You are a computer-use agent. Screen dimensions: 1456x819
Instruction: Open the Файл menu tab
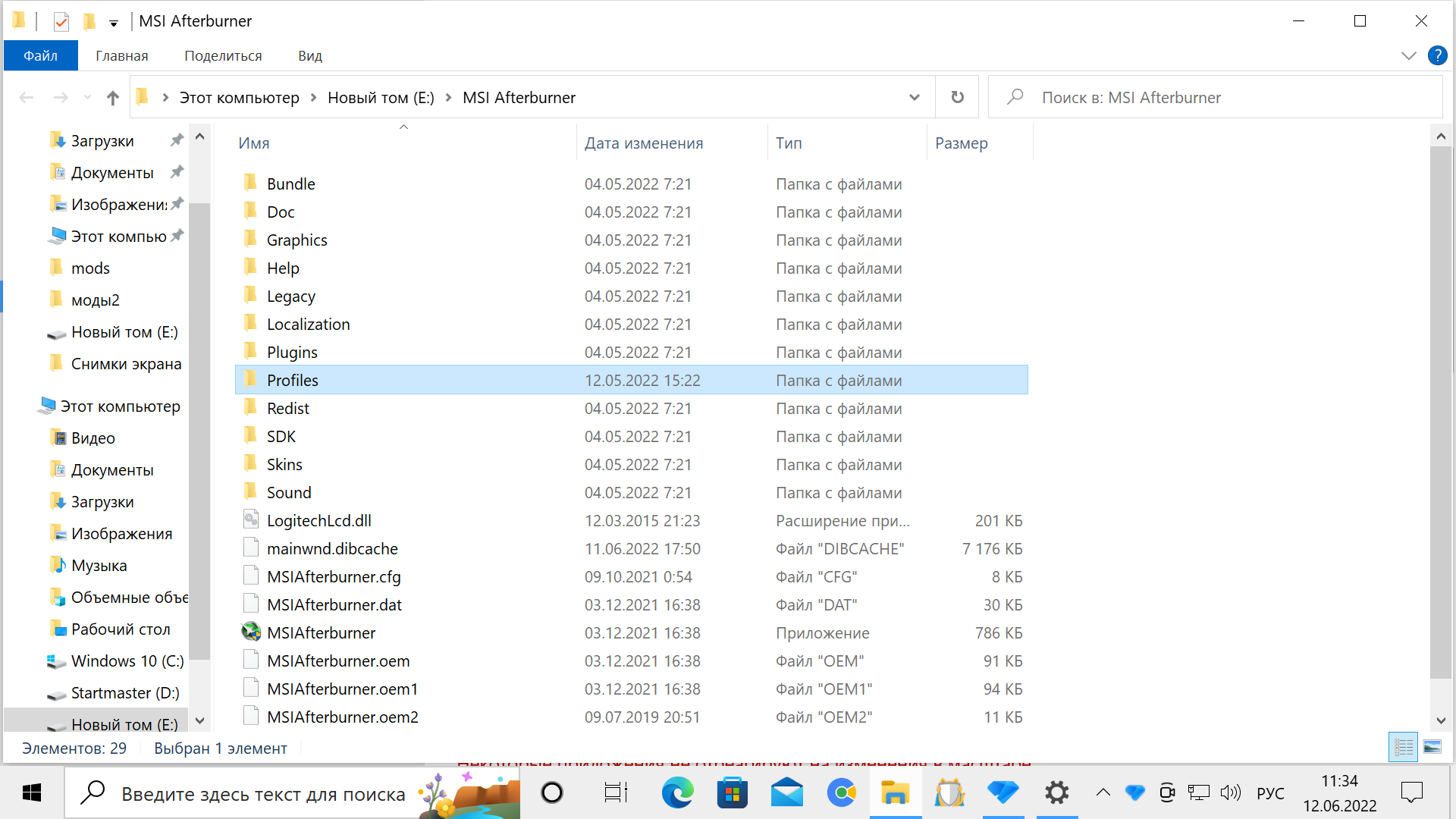41,55
